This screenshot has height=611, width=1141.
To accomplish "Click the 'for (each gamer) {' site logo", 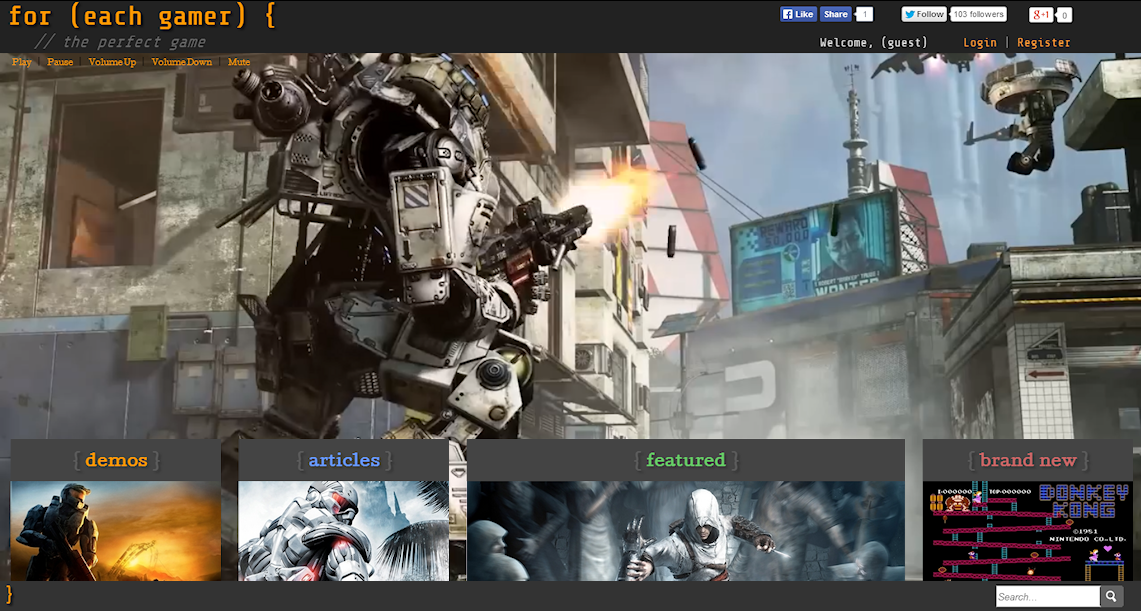I will (x=142, y=15).
